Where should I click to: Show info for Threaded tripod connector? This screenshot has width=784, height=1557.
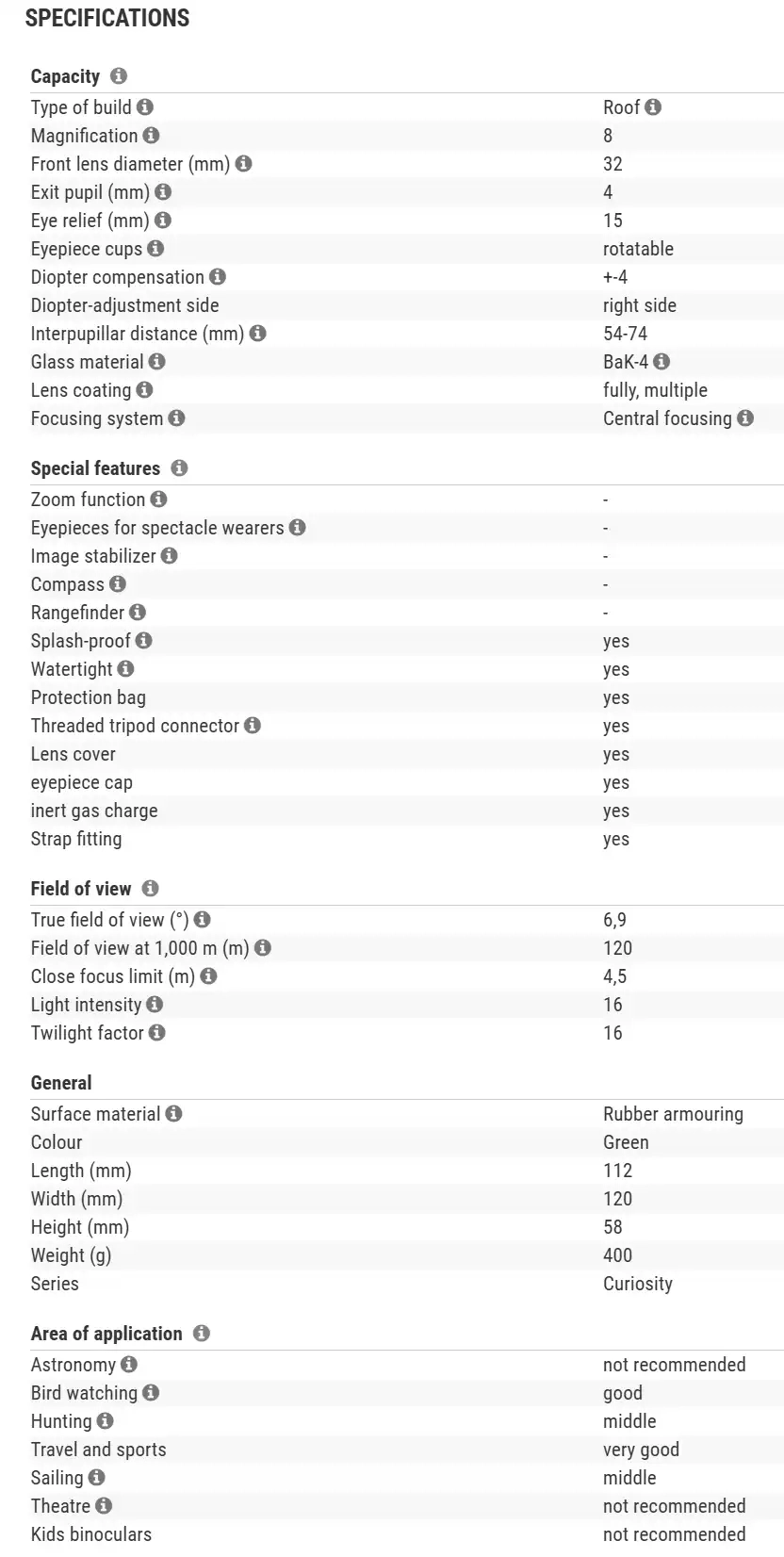coord(253,726)
